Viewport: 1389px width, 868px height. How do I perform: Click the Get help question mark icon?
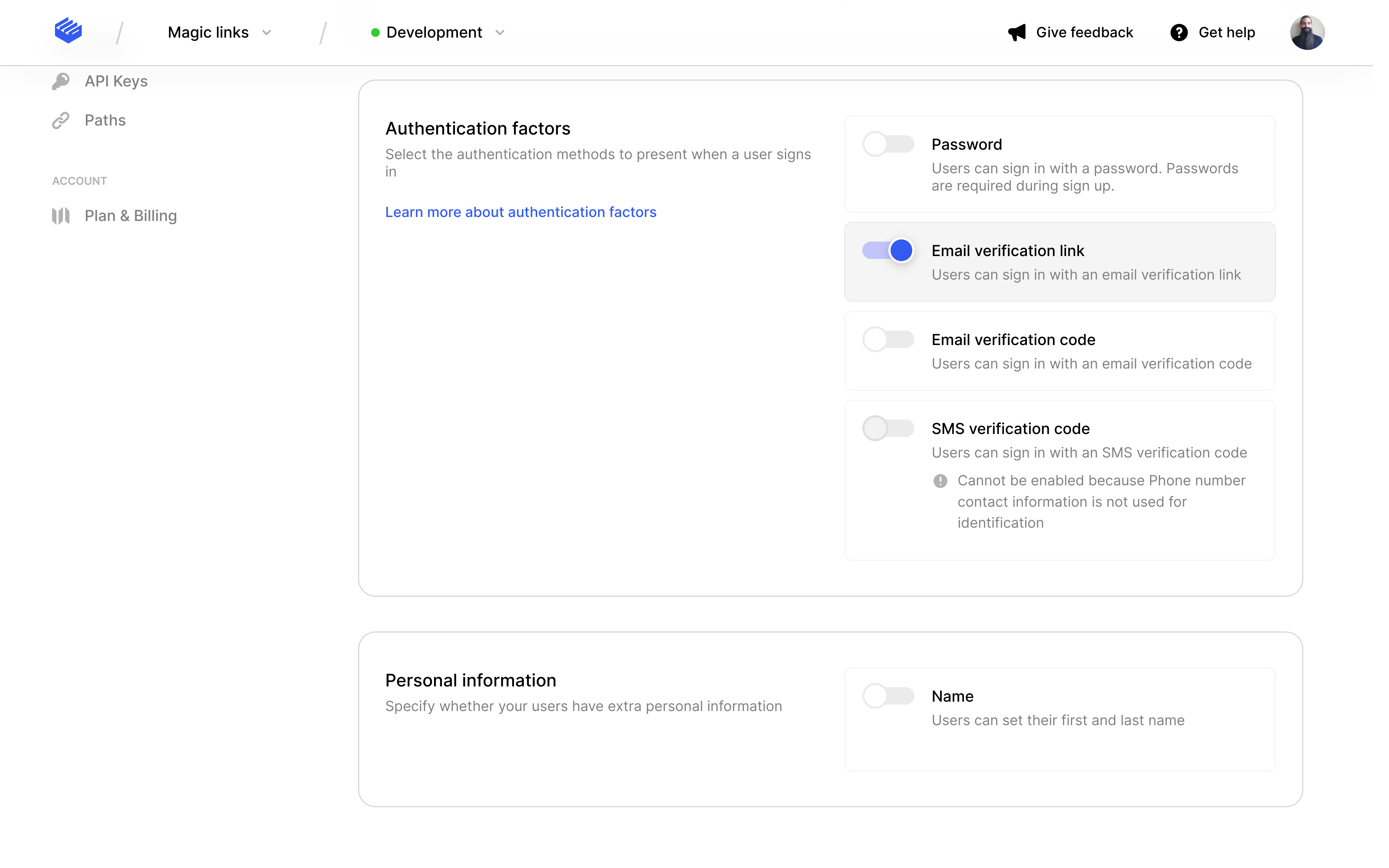(1179, 33)
